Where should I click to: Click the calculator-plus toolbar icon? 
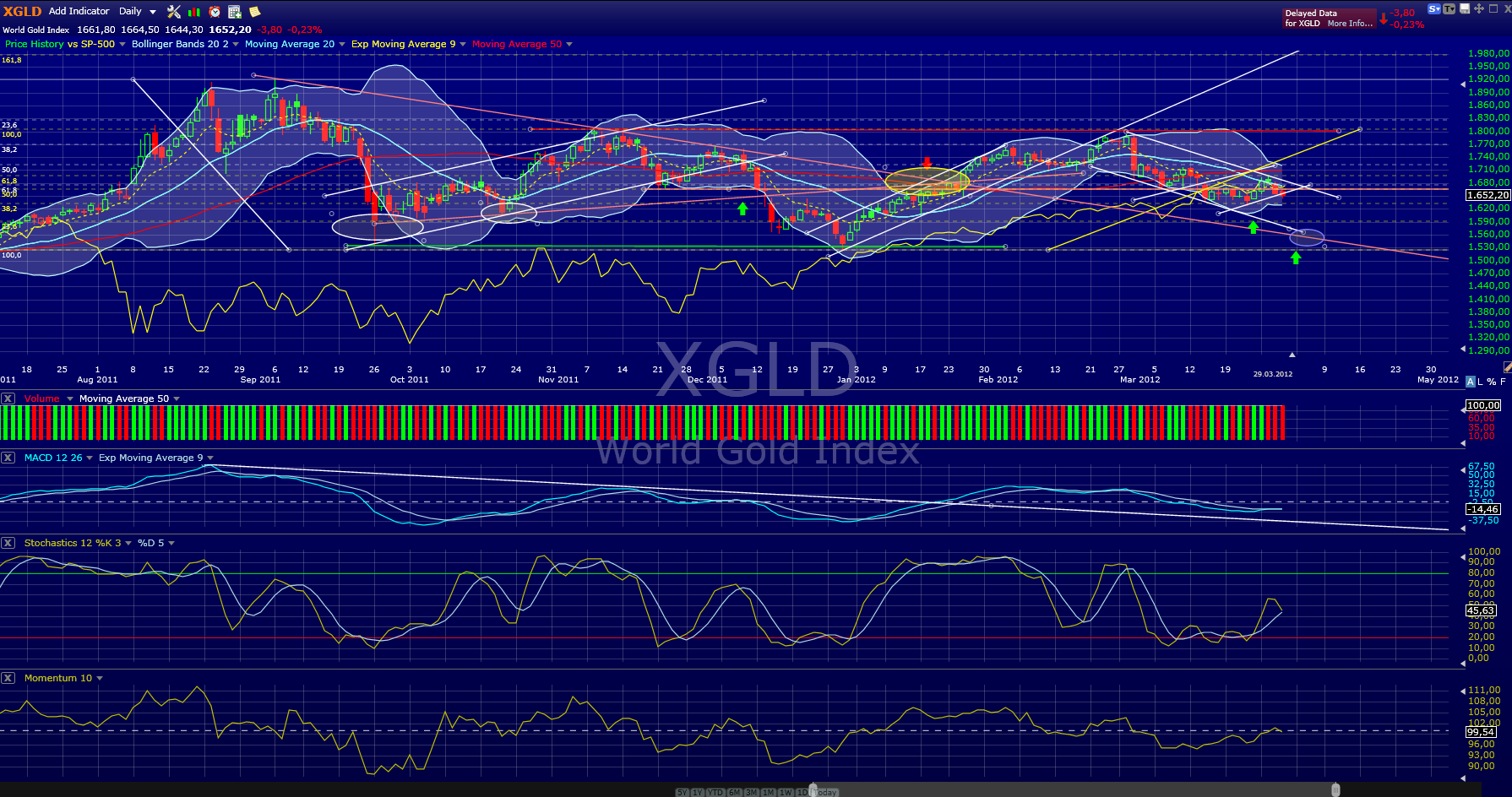[x=235, y=12]
